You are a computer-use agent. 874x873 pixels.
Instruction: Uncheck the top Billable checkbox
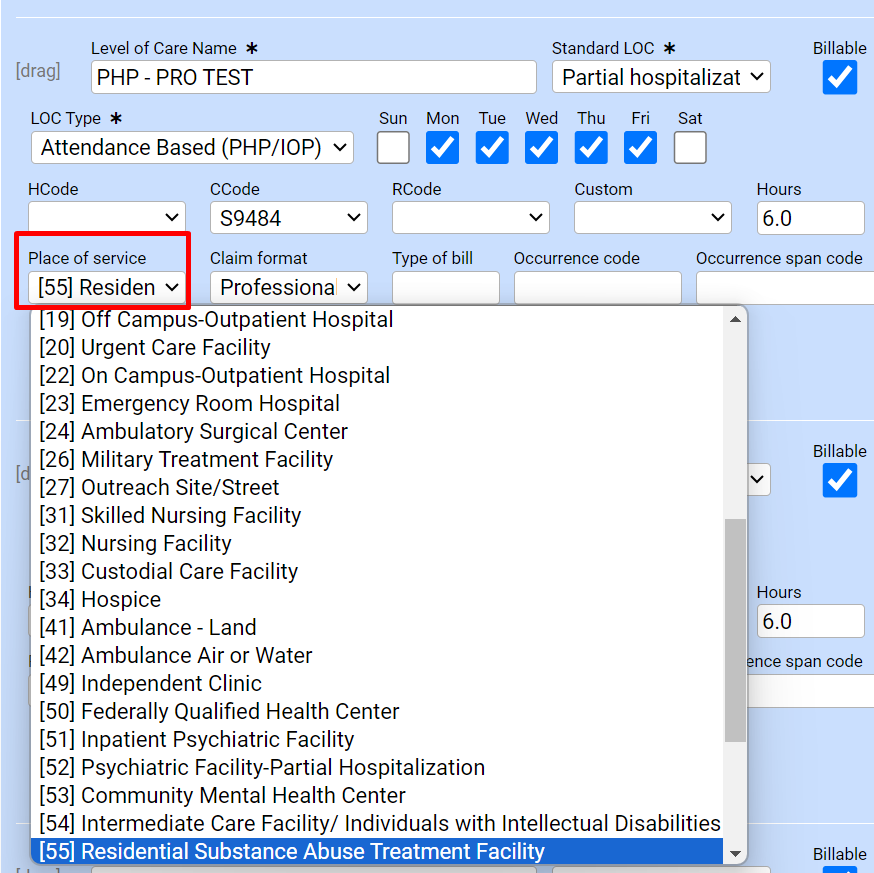pos(839,77)
